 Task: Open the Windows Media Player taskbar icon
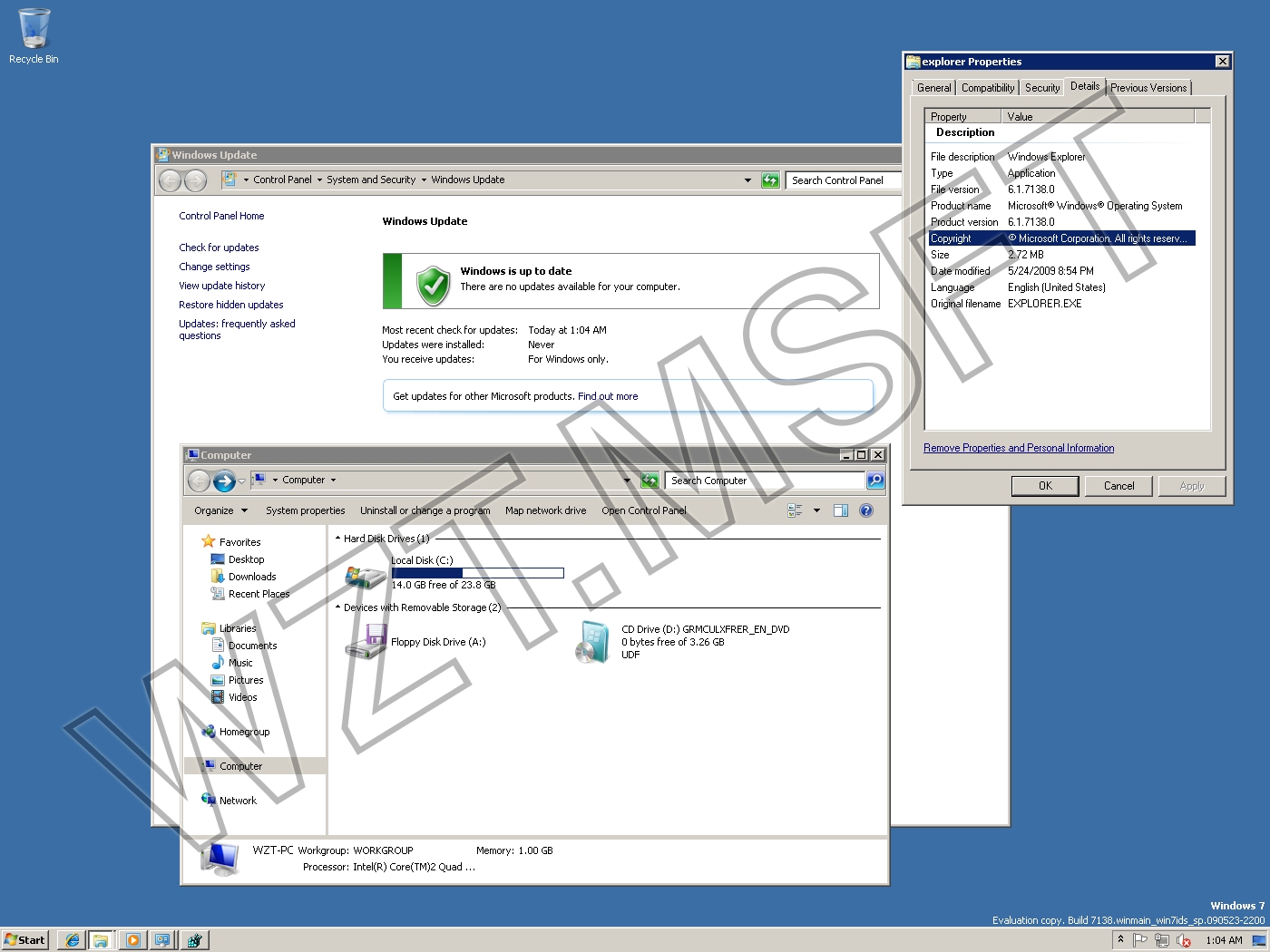133,940
